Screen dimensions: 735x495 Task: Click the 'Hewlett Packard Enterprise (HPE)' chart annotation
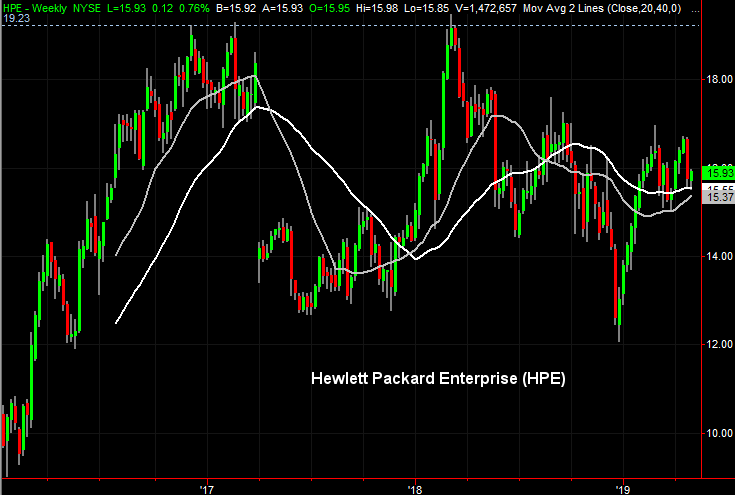coord(438,378)
